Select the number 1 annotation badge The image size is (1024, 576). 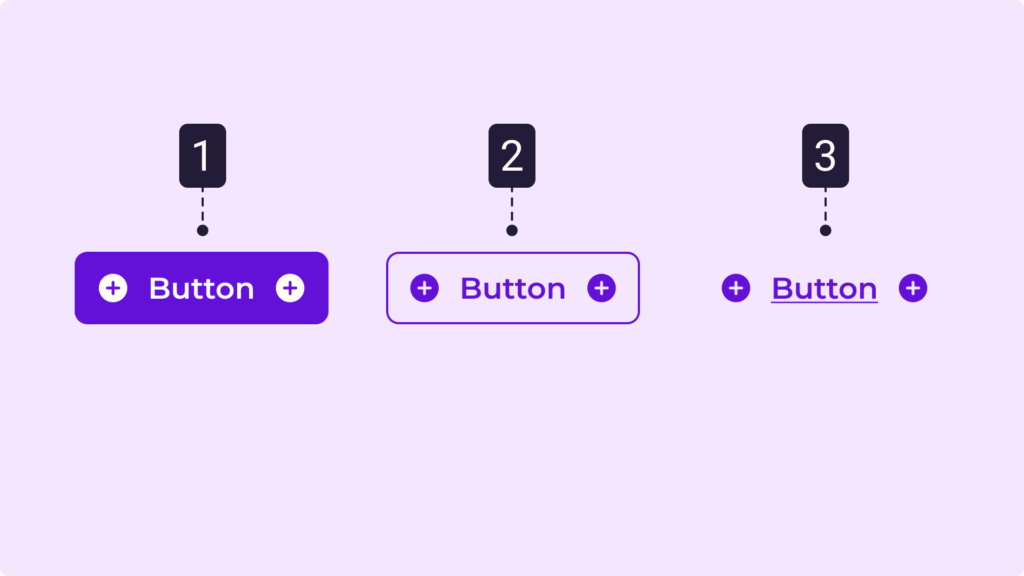click(x=202, y=156)
